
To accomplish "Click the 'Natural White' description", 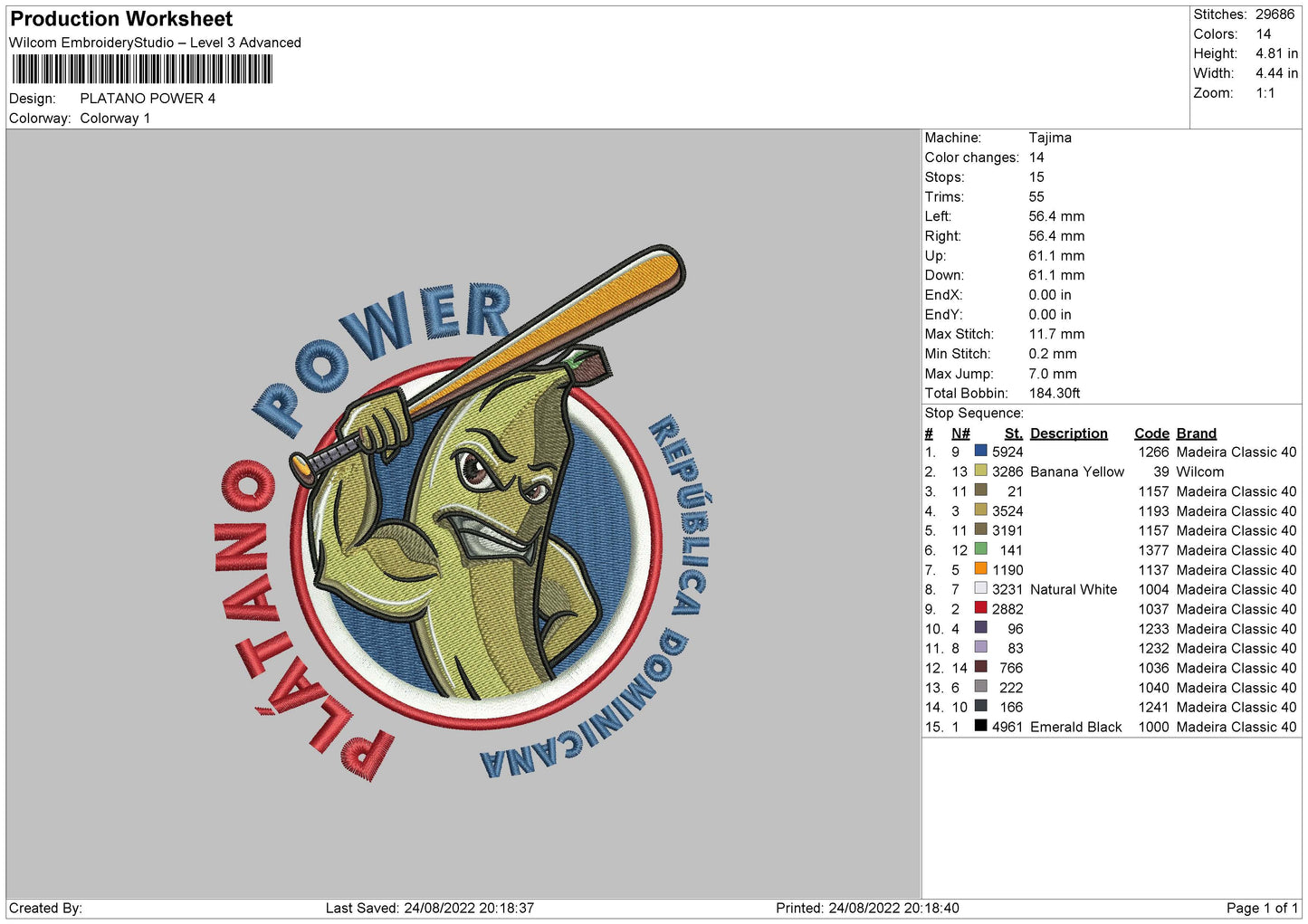I will coord(1074,589).
